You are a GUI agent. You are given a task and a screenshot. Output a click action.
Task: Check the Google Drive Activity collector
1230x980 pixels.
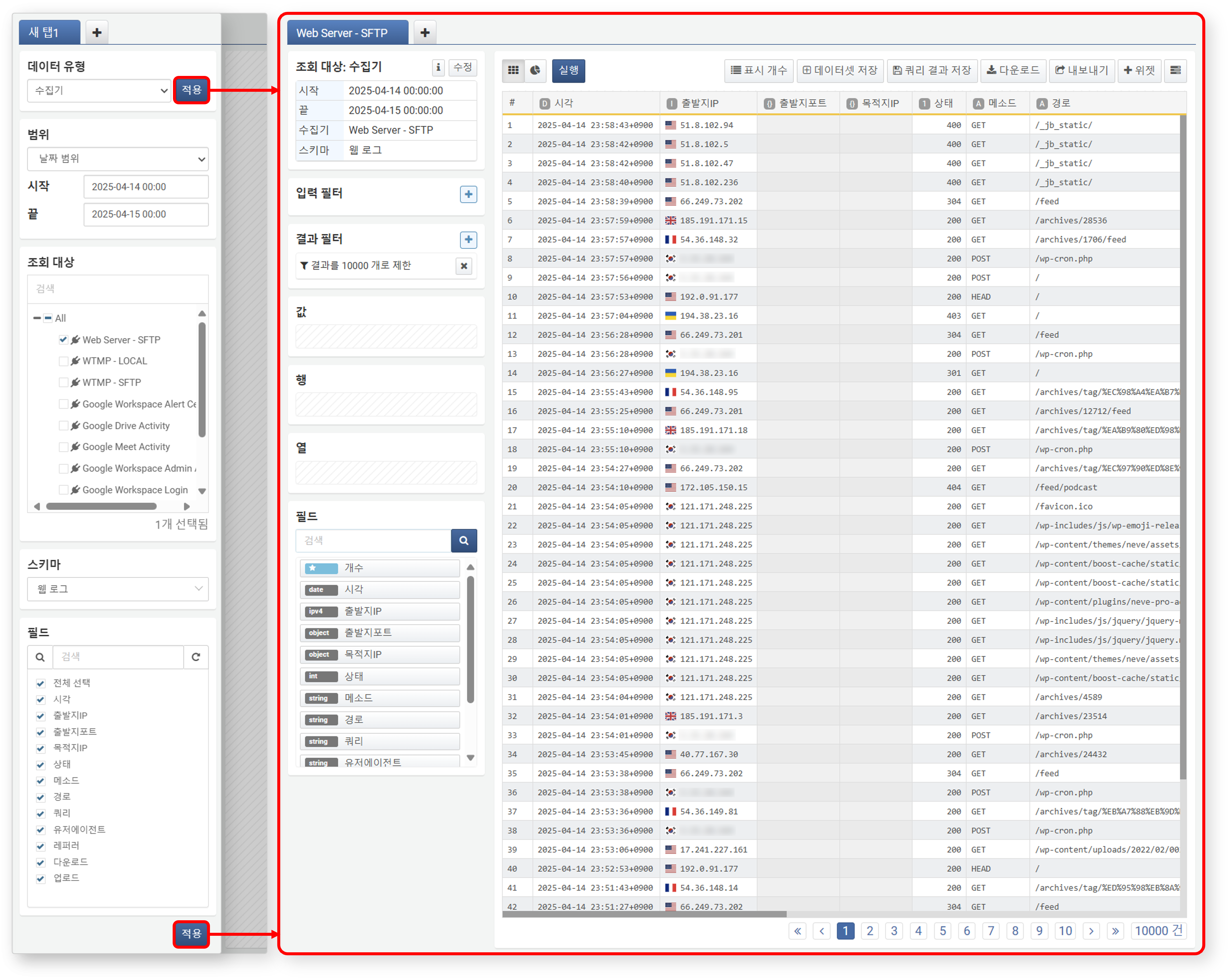coord(63,425)
